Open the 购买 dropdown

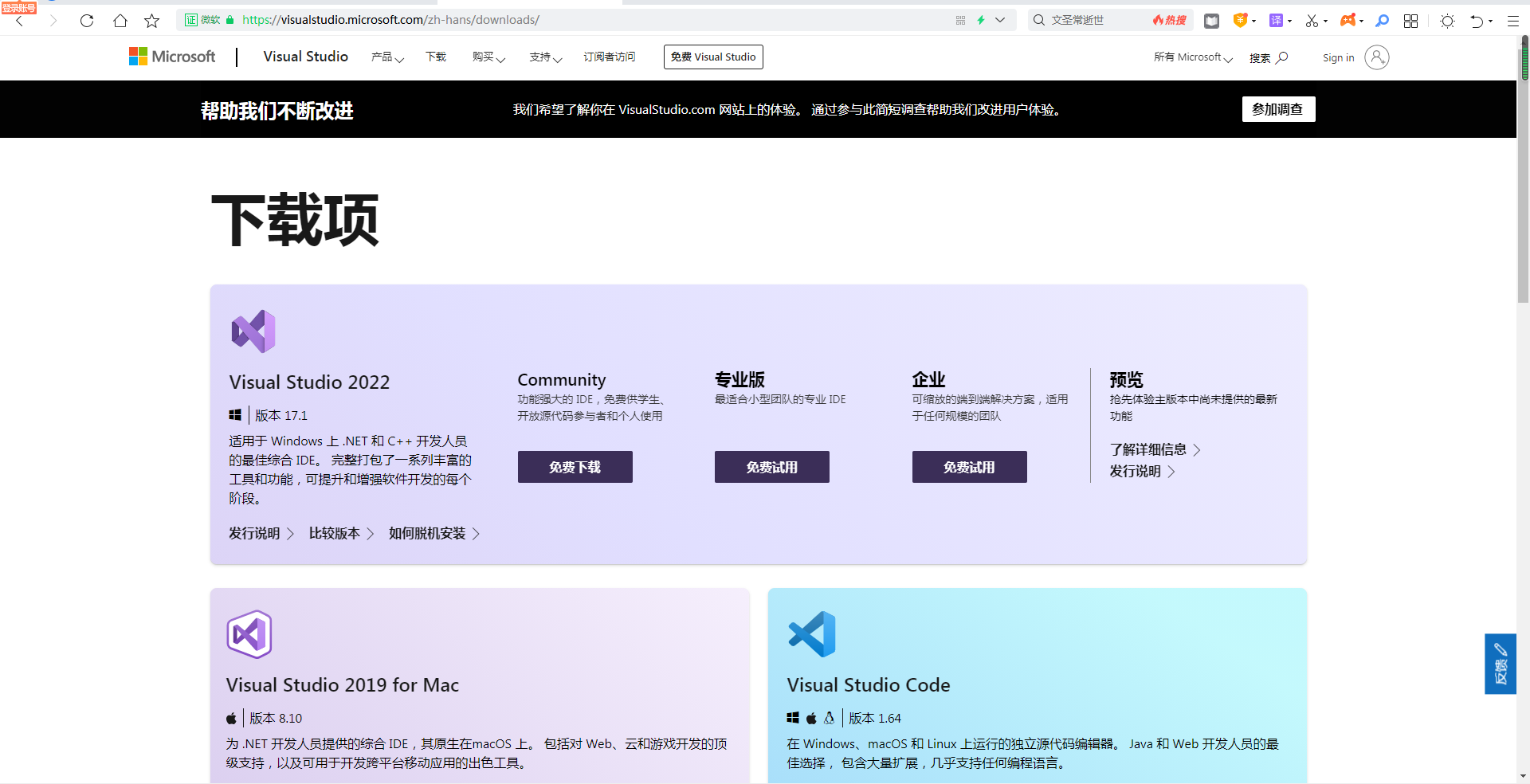488,57
